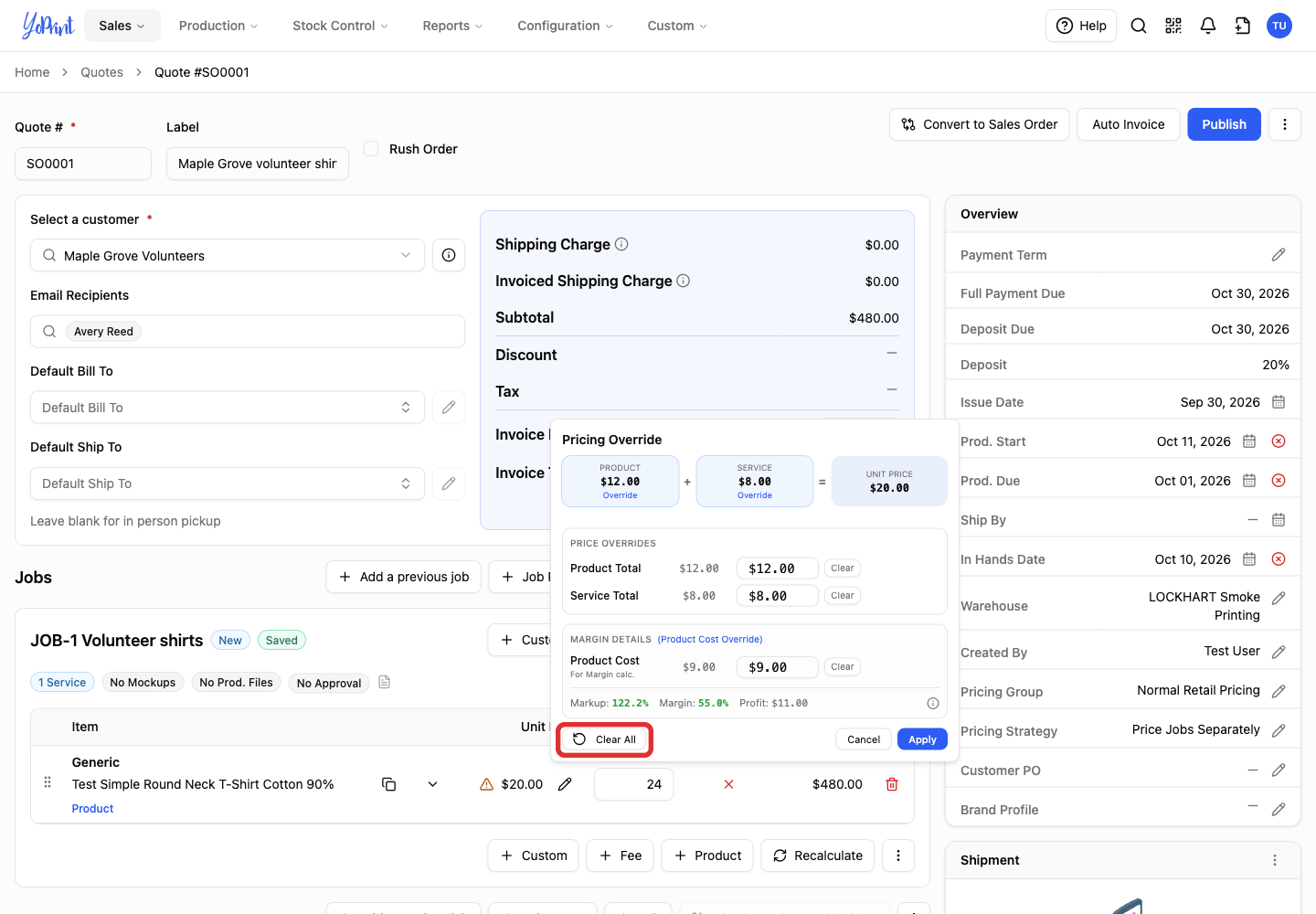
Task: Edit the Pricing Strategy pencil icon
Action: (x=1279, y=730)
